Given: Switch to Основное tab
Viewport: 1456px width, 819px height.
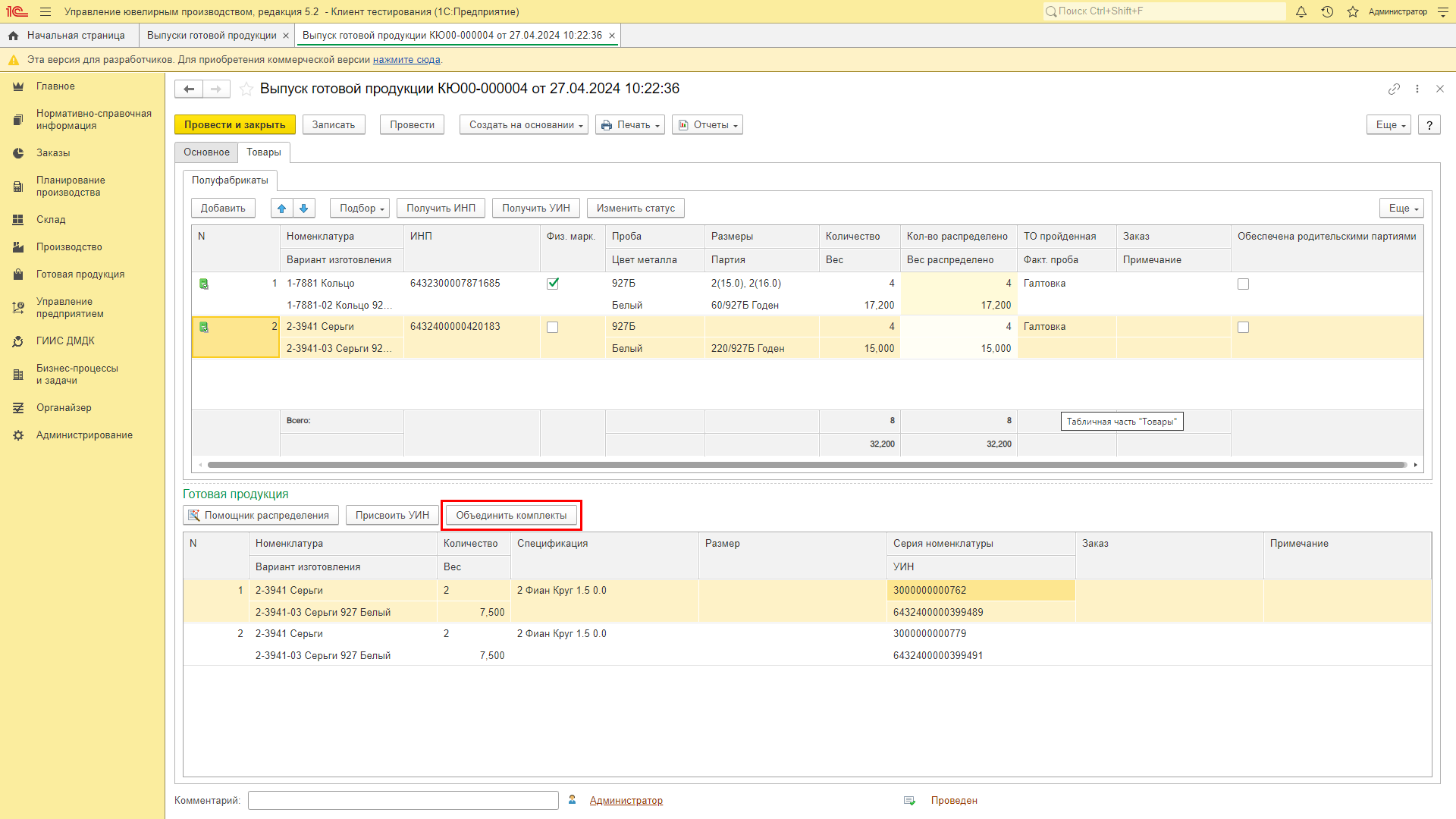Looking at the screenshot, I should 206,152.
